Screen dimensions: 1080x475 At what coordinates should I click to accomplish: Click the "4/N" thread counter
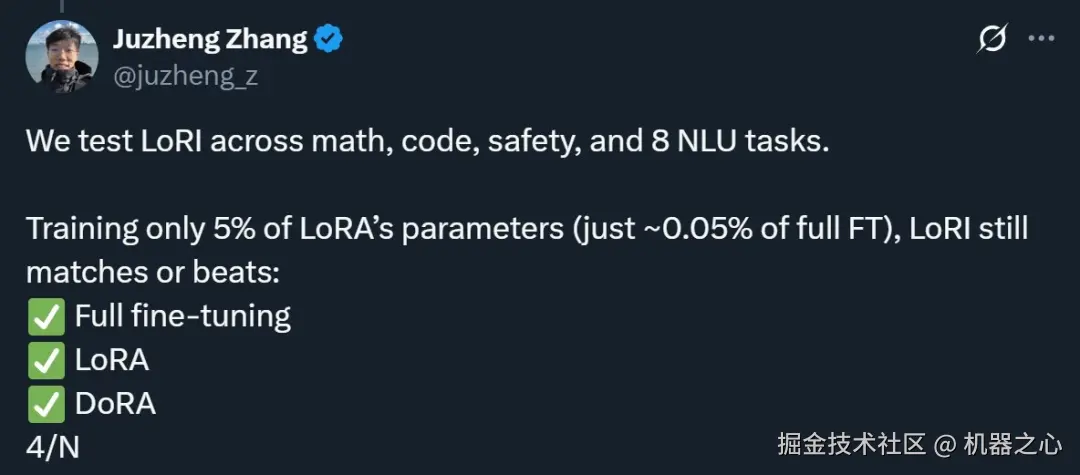point(52,446)
